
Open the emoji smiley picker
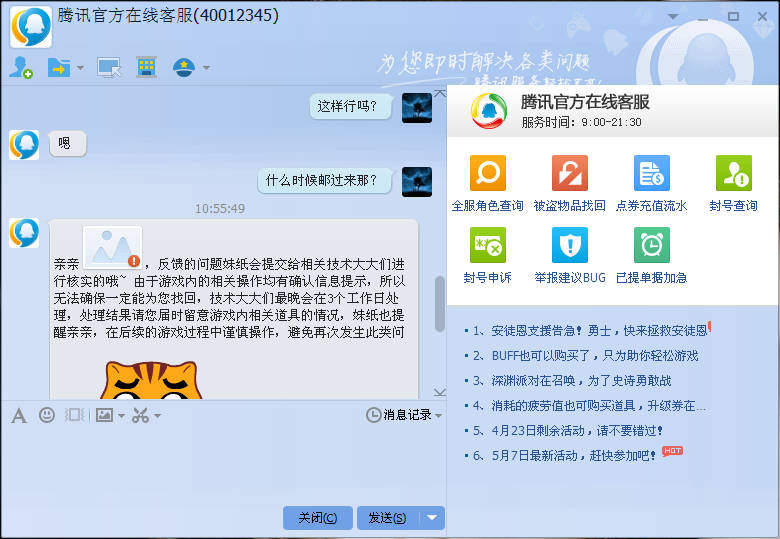(x=47, y=415)
